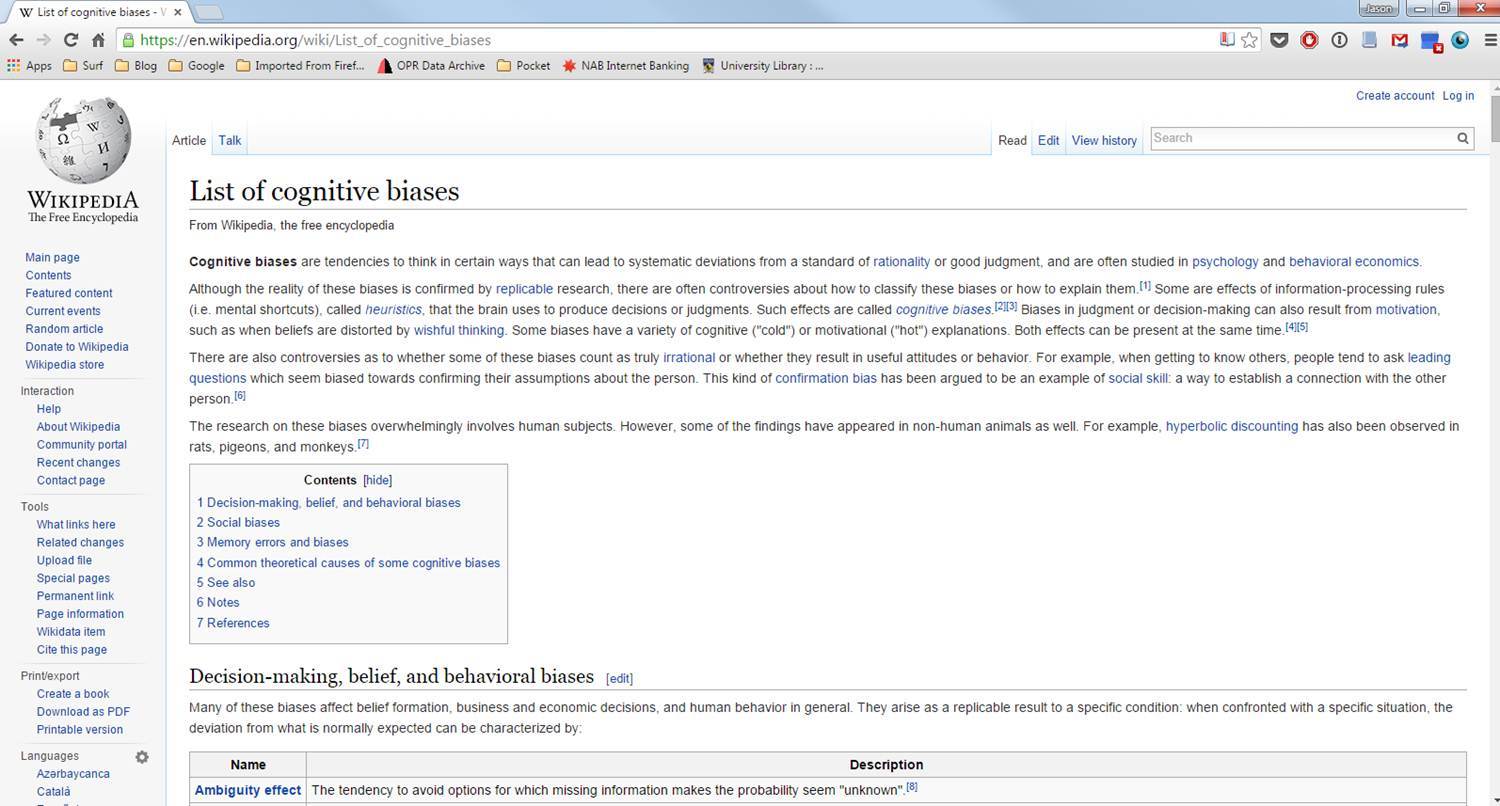Open the Pocket extension icon
Image resolution: width=1500 pixels, height=806 pixels.
1279,40
